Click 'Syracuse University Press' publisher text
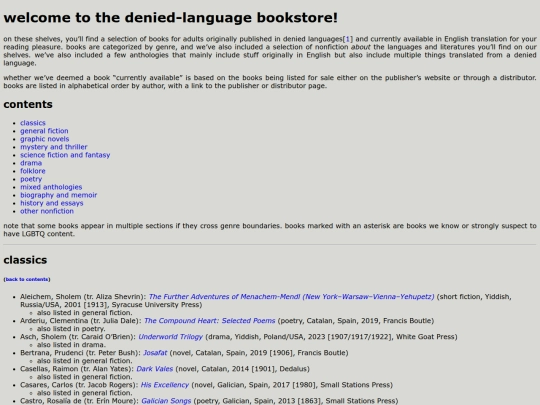This screenshot has width=540, height=405. pos(155,305)
